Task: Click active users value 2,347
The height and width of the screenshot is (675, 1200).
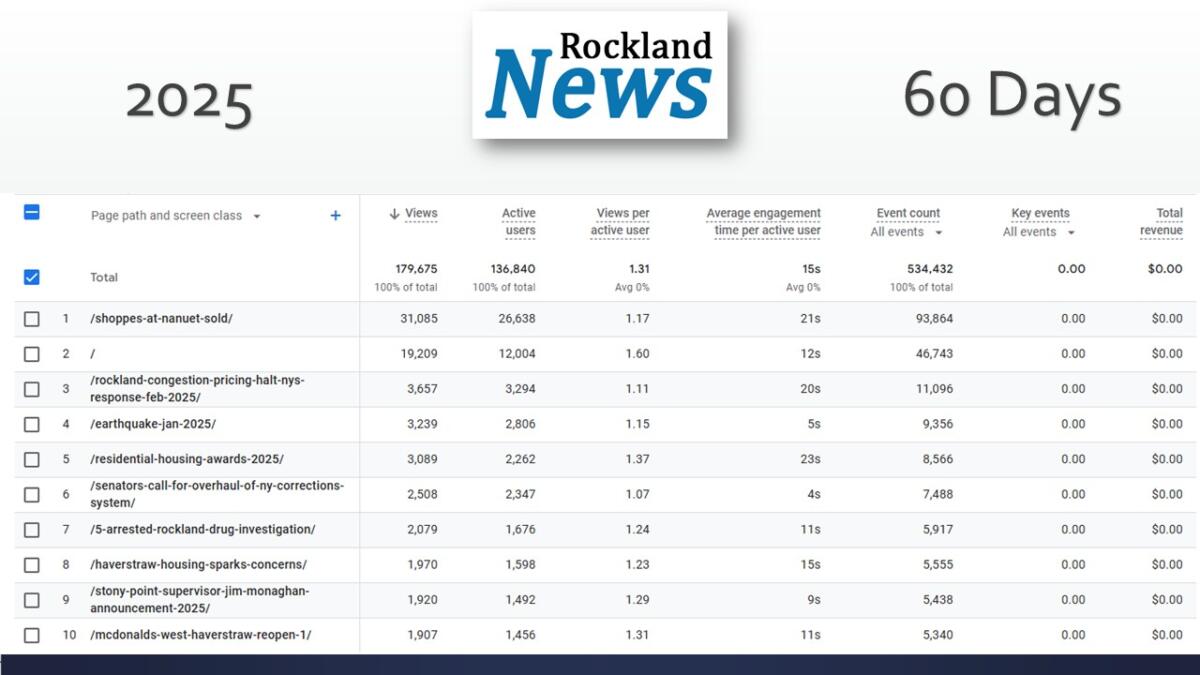Action: click(x=520, y=494)
